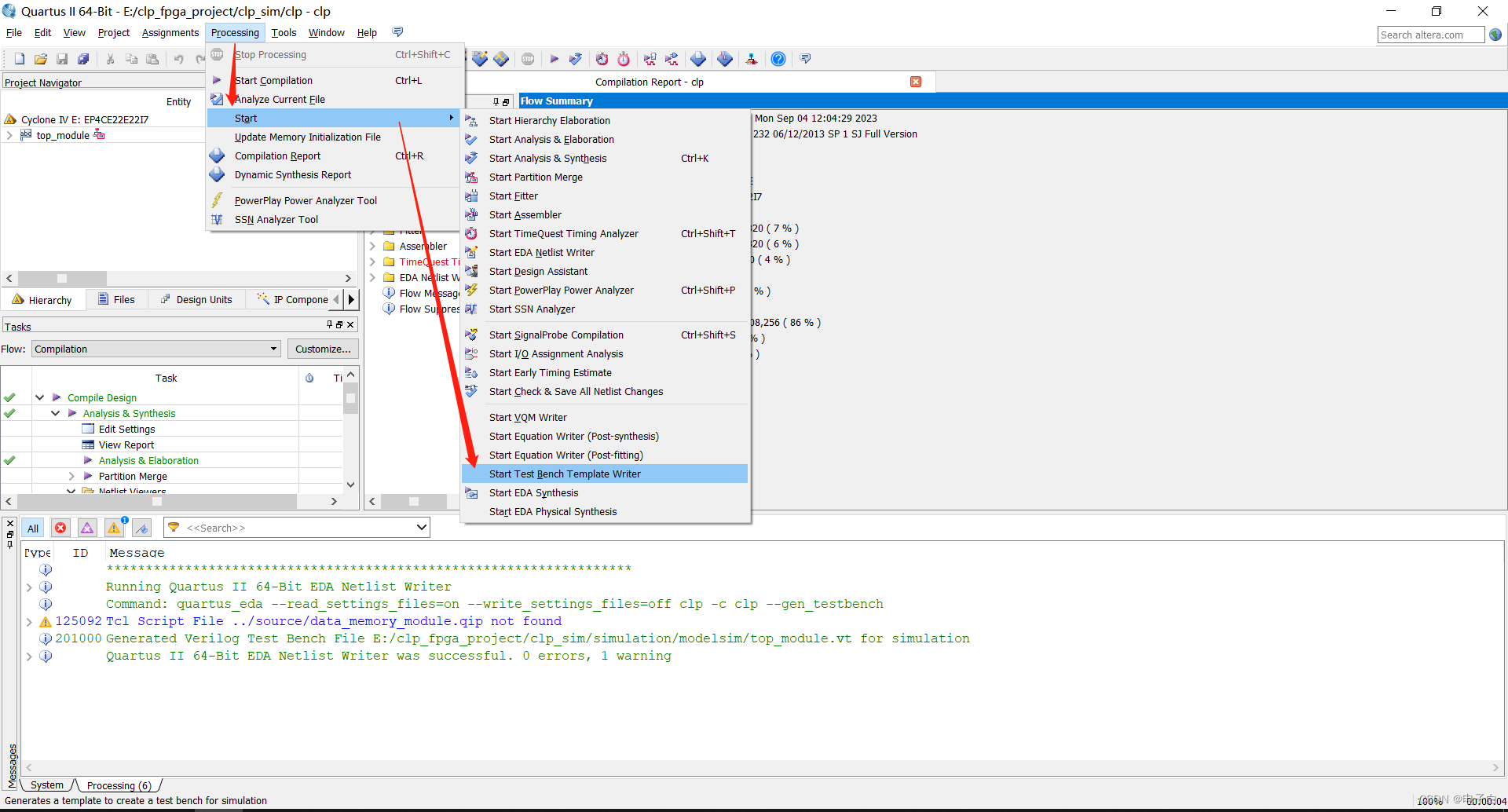
Task: Expand the Assembler report folder
Action: 373,246
